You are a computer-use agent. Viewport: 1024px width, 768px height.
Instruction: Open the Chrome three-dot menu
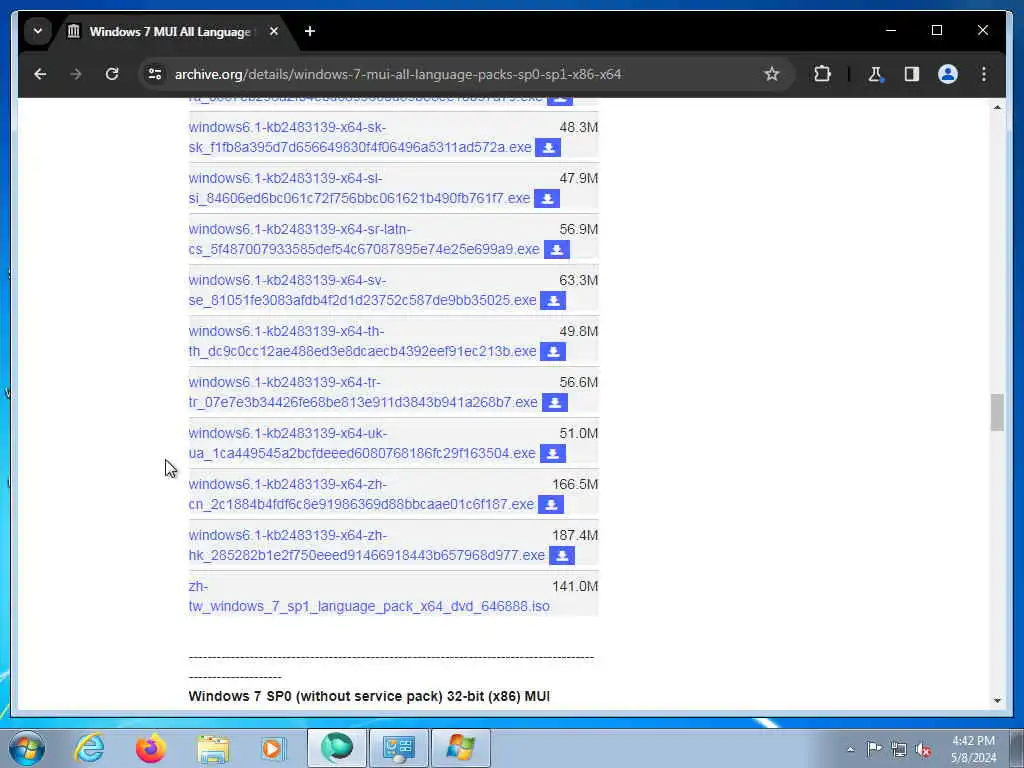(984, 74)
